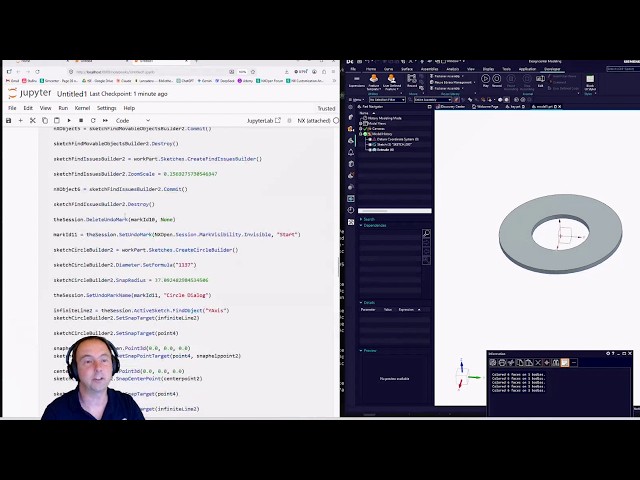Reload the browser page
Viewport: 640px width, 480px height.
point(37,72)
